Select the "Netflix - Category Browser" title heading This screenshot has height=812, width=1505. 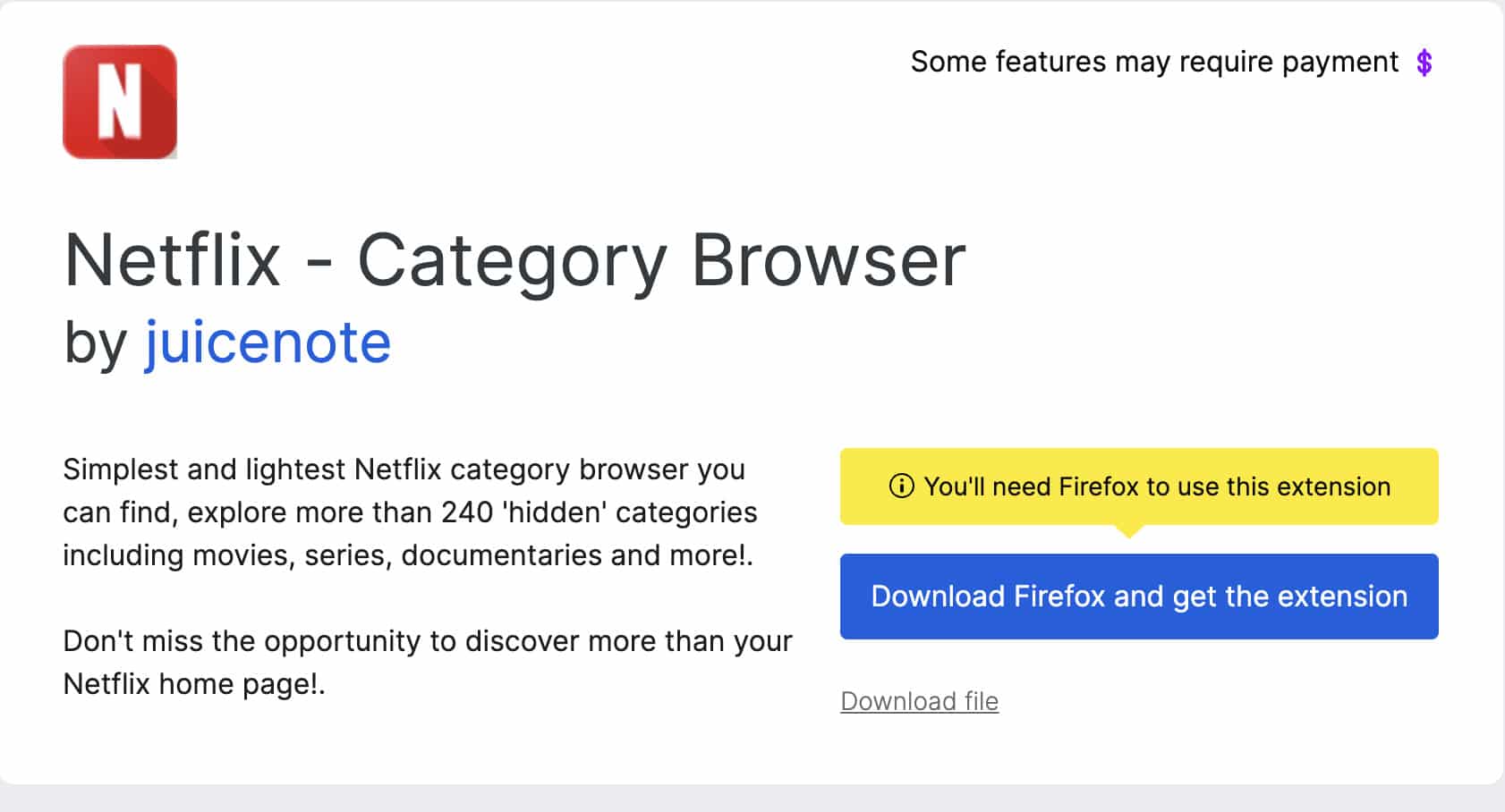(514, 260)
